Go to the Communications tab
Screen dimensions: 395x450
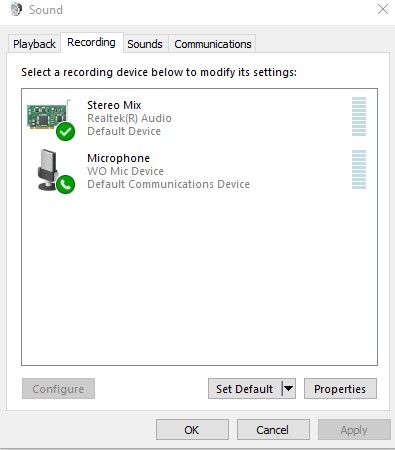point(213,44)
